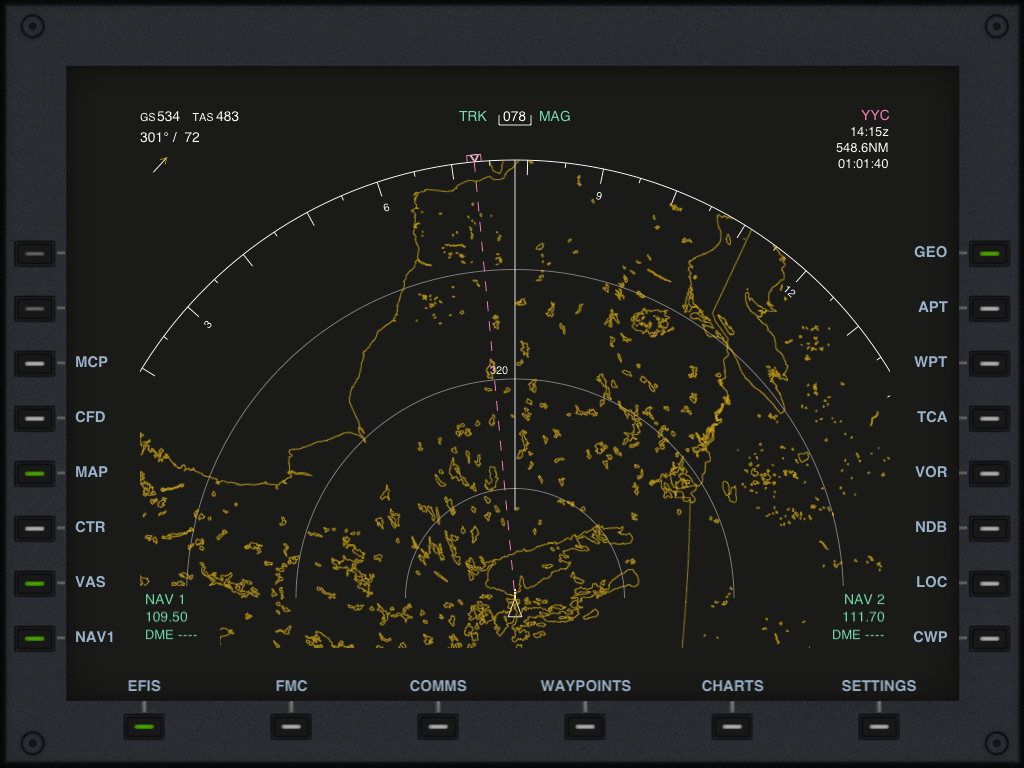Toggle the GEO map overlay button
Viewport: 1024px width, 768px height.
[x=988, y=254]
